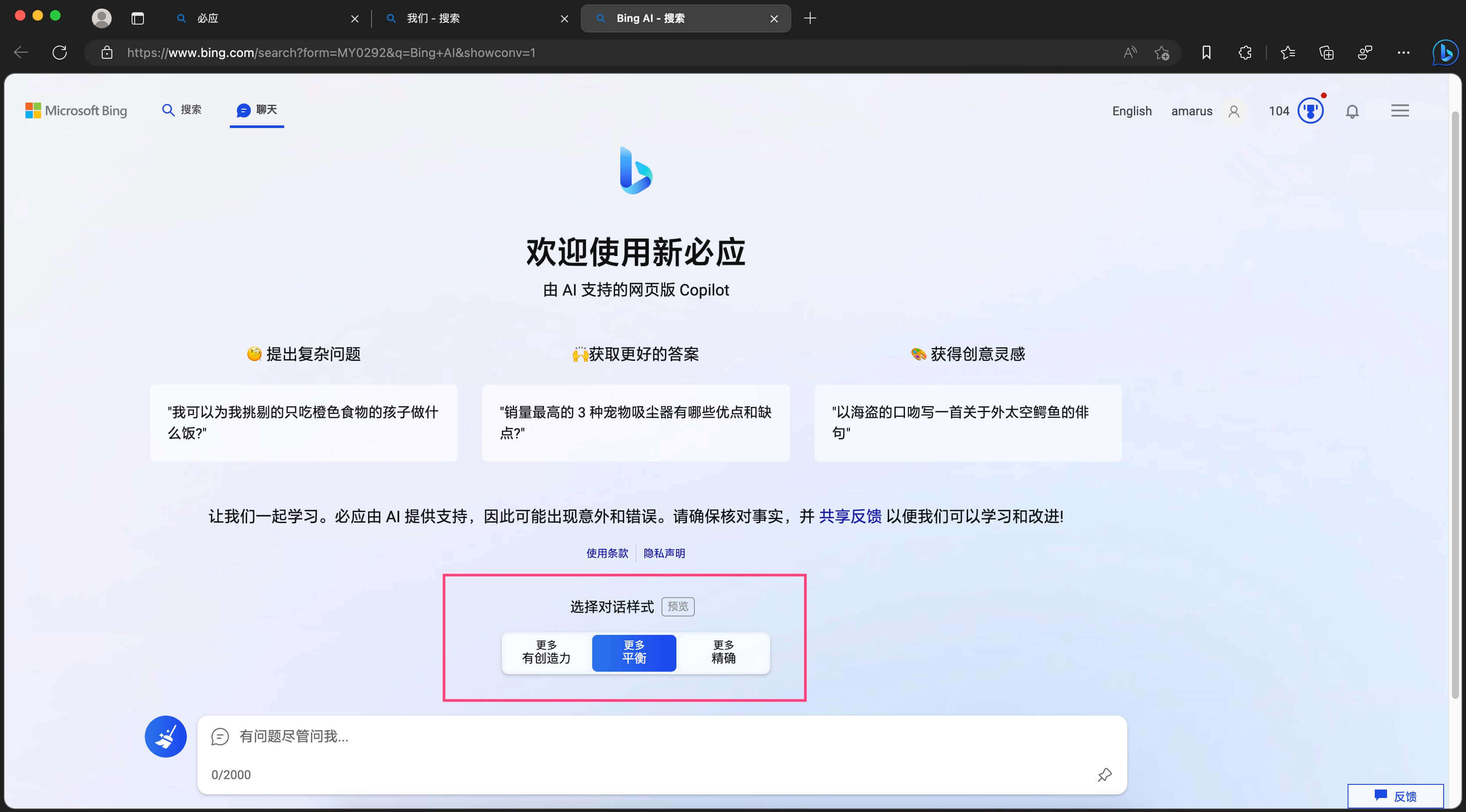Select the 更多精确 conversation style
1466x812 pixels.
(x=723, y=652)
